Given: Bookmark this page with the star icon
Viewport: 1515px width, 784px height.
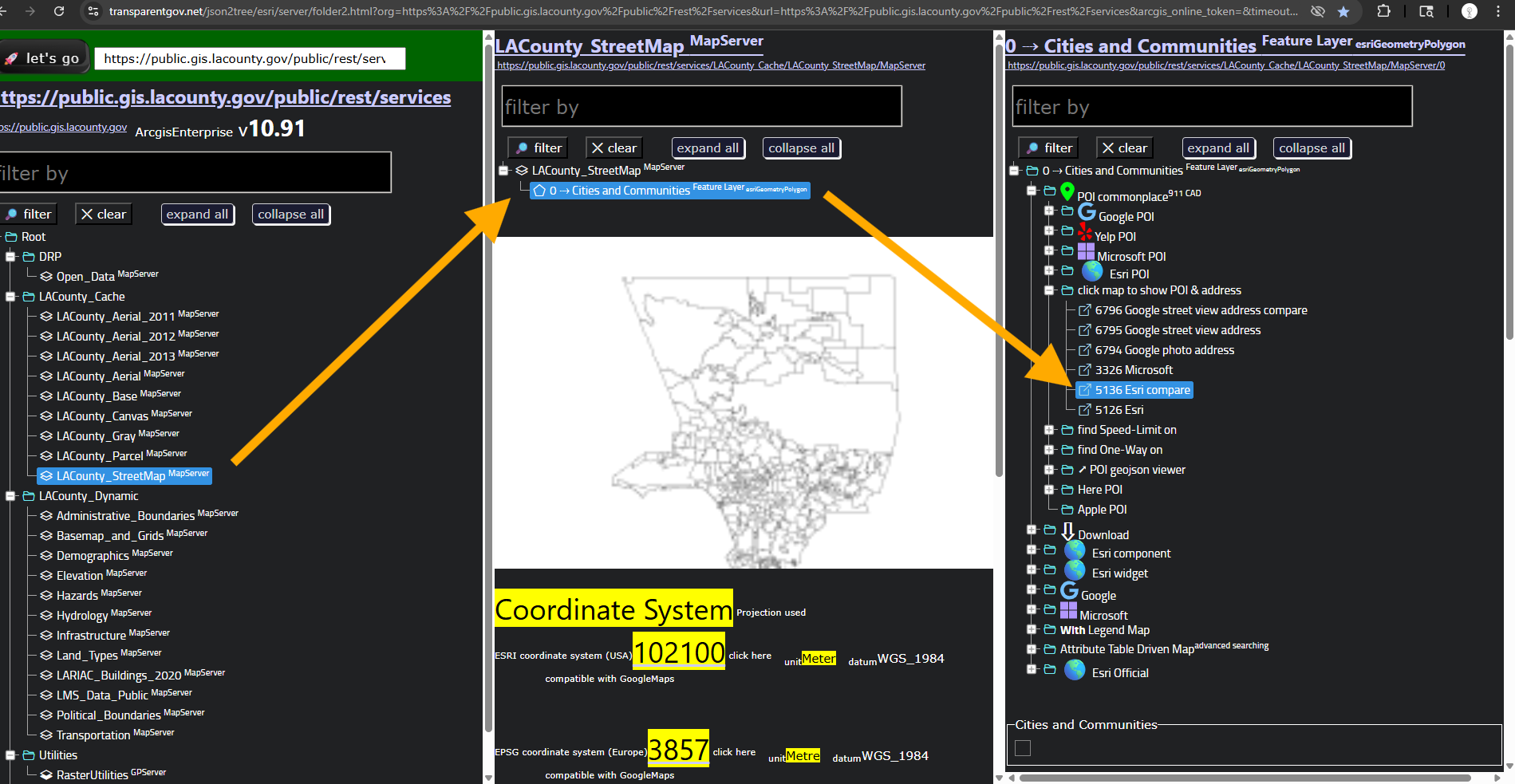Looking at the screenshot, I should pyautogui.click(x=1343, y=11).
